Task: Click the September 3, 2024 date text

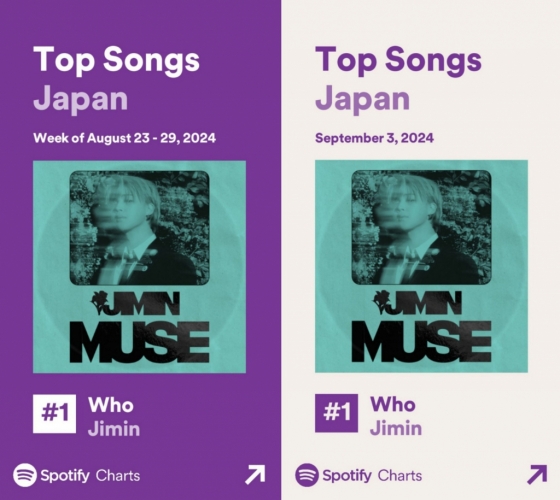Action: (x=374, y=138)
